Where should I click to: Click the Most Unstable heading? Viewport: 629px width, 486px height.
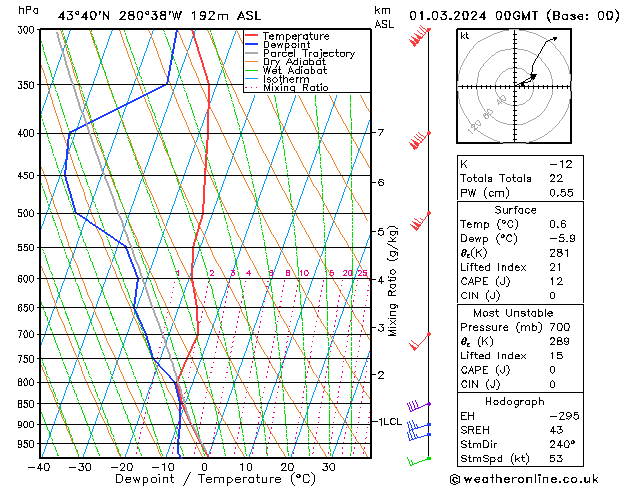[x=513, y=313]
